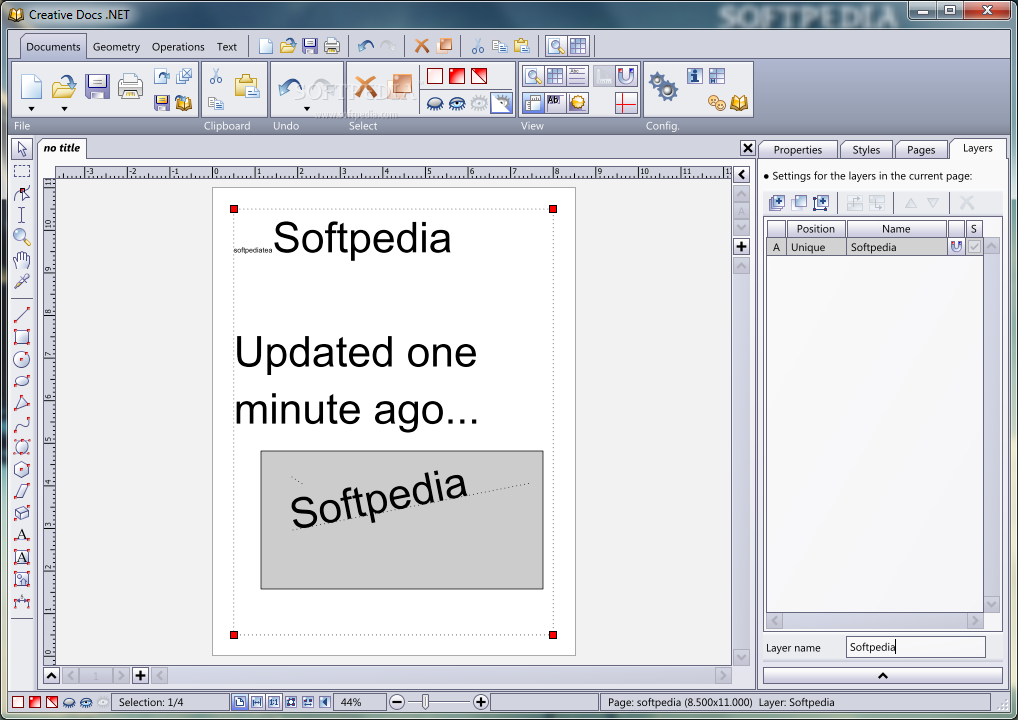The image size is (1018, 720).
Task: Select the line drawing tool
Action: (22, 315)
